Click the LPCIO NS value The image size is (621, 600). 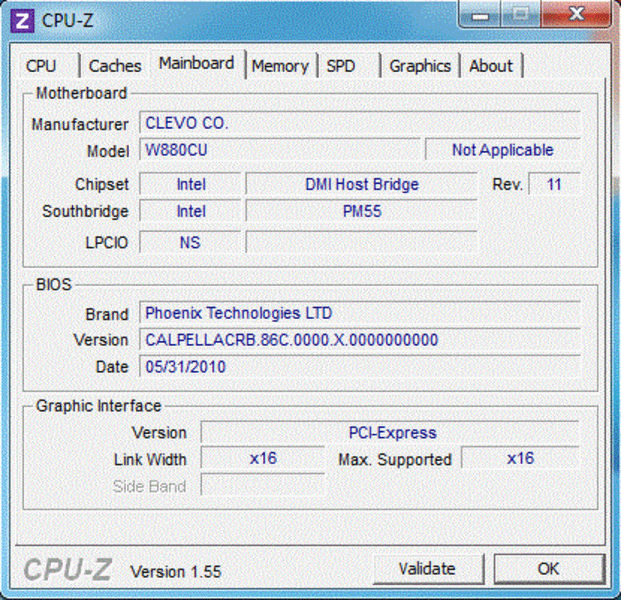click(x=190, y=242)
